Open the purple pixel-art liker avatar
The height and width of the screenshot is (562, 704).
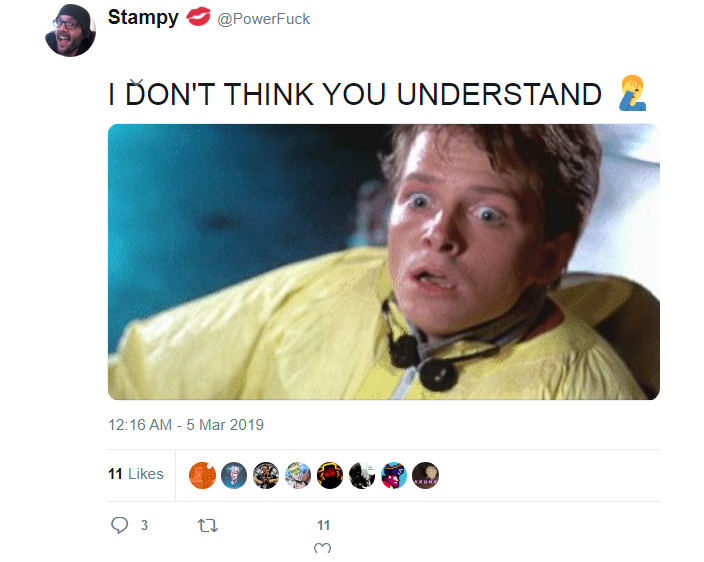(394, 475)
